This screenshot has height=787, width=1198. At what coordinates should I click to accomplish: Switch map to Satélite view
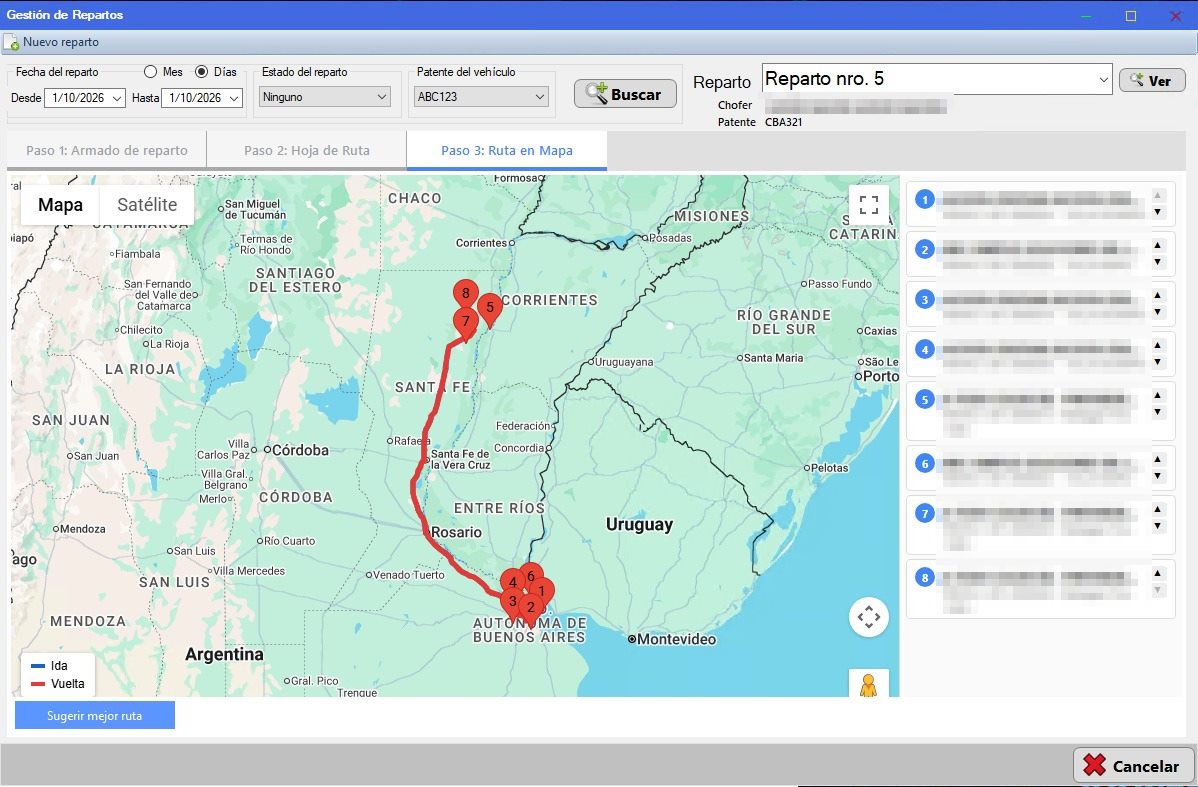point(147,205)
